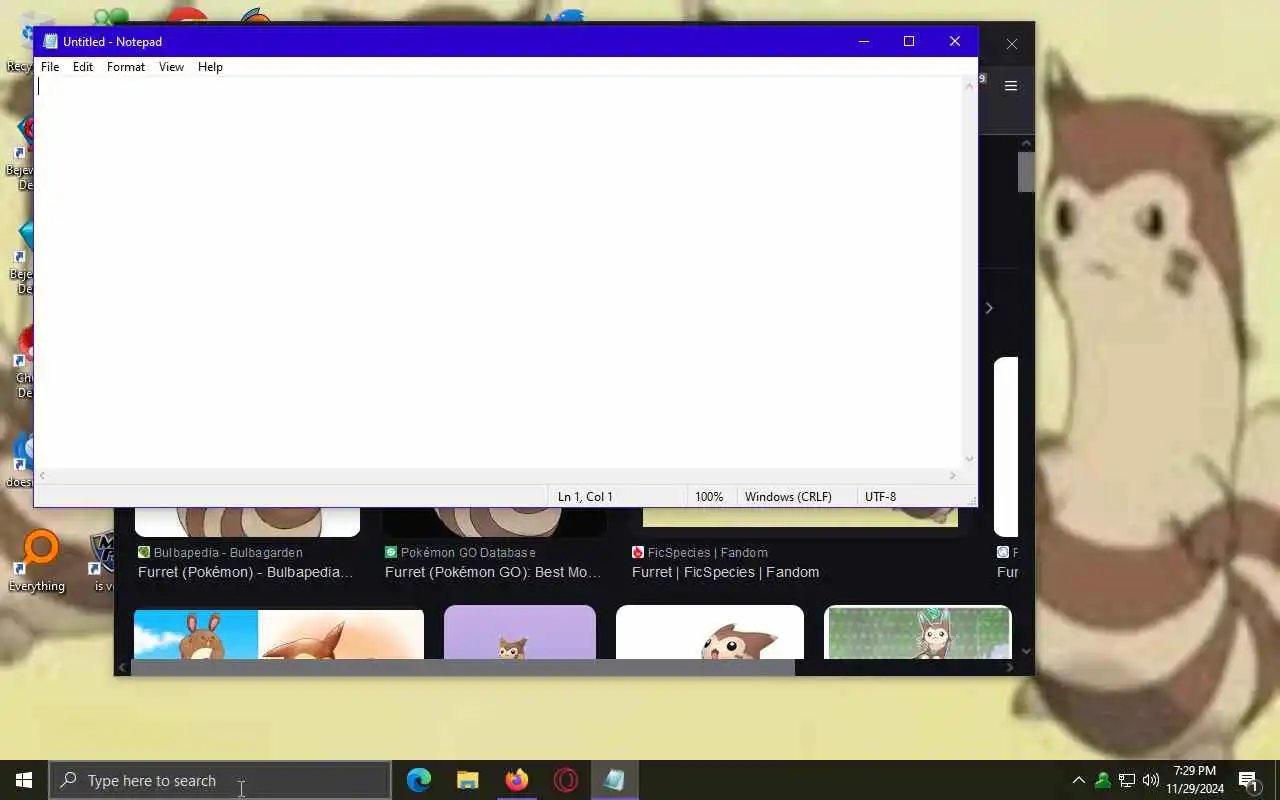Show hidden system tray icons
The height and width of the screenshot is (800, 1280).
point(1078,780)
